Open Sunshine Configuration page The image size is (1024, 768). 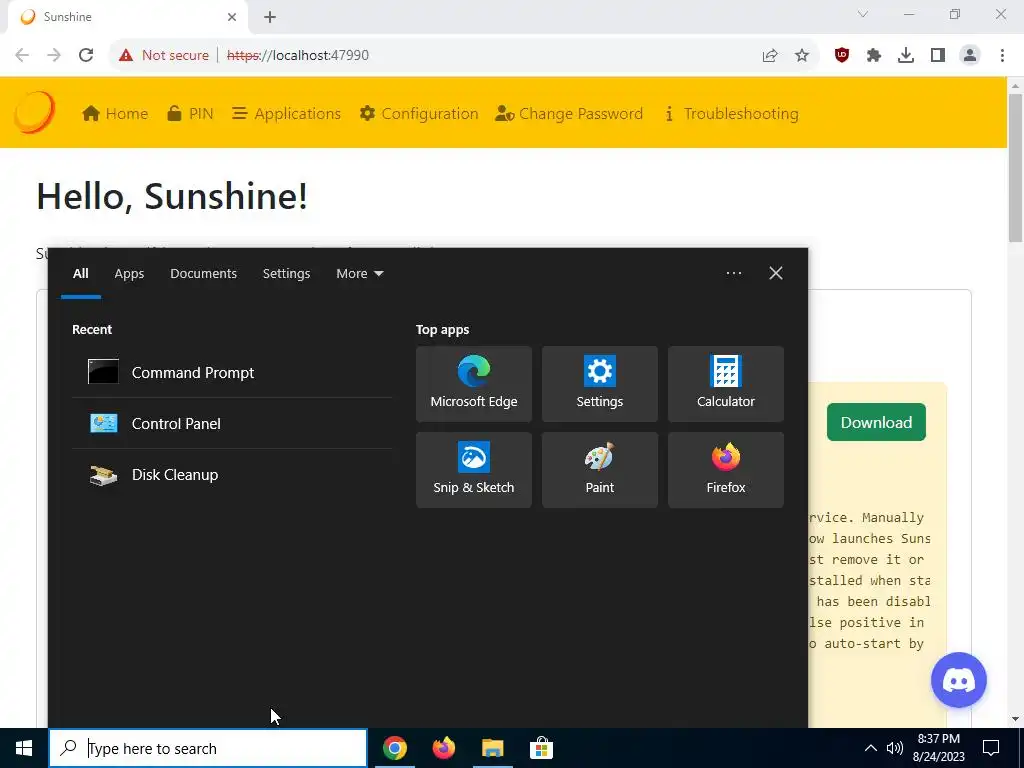pyautogui.click(x=419, y=114)
